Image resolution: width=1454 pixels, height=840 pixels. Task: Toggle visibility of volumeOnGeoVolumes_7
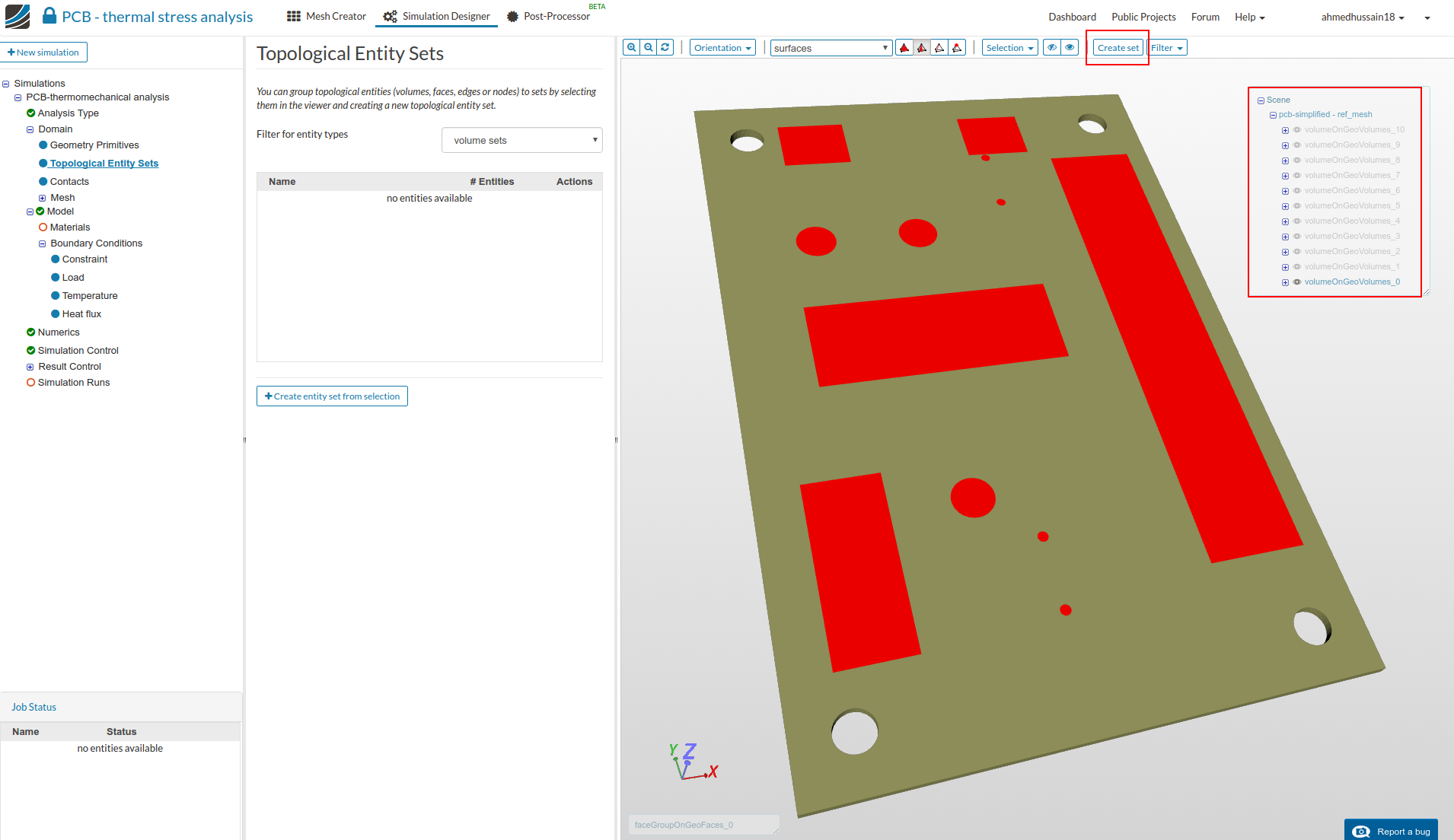pyautogui.click(x=1297, y=176)
